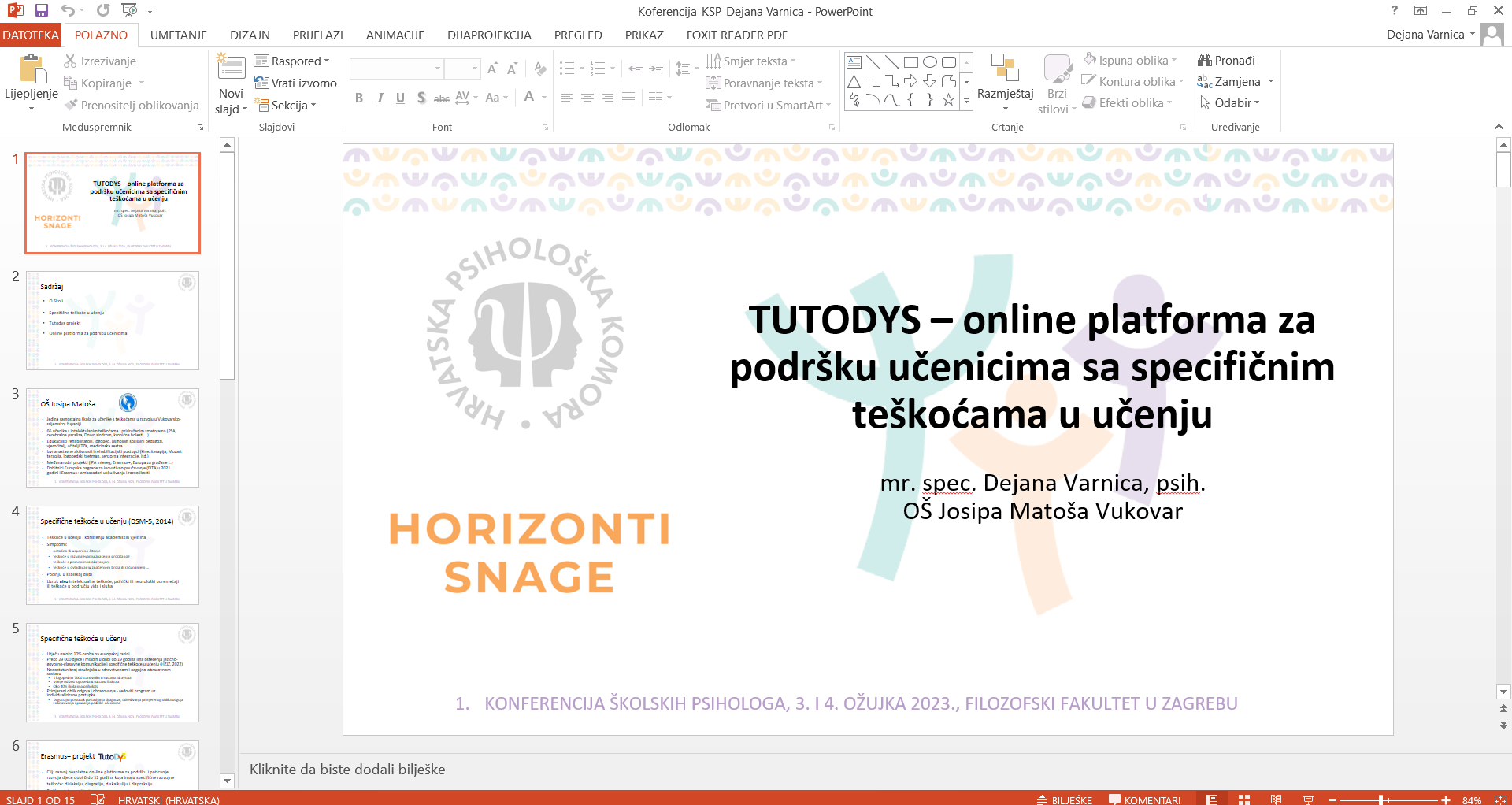Select the star shape in gallery

949,100
